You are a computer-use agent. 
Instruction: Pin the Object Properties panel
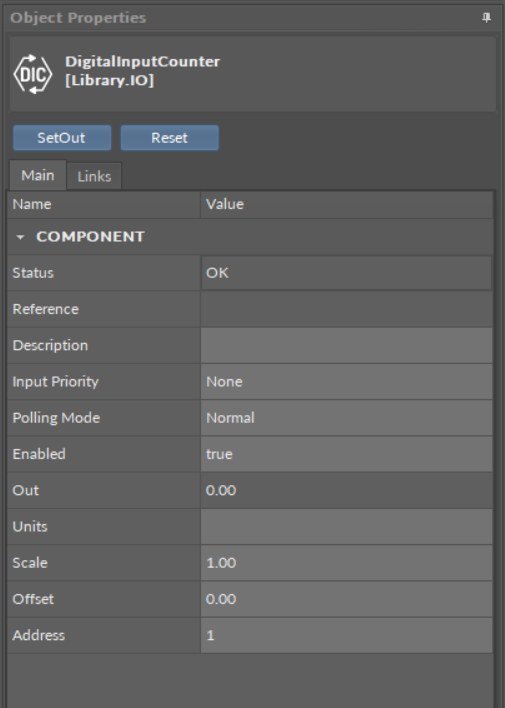coord(486,18)
